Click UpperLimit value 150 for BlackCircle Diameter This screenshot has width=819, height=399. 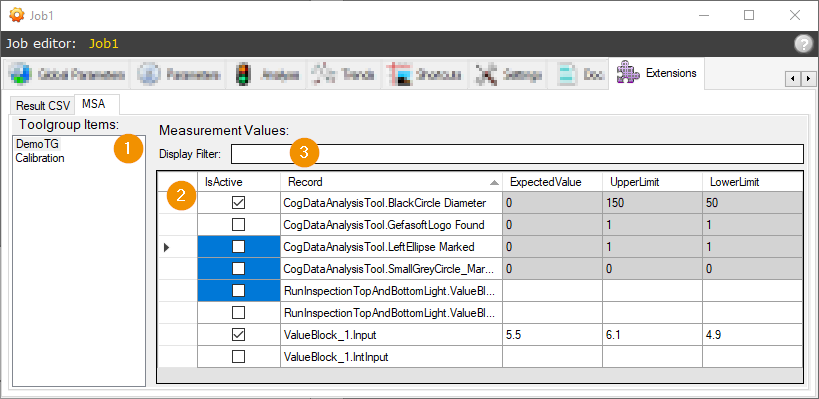click(652, 203)
